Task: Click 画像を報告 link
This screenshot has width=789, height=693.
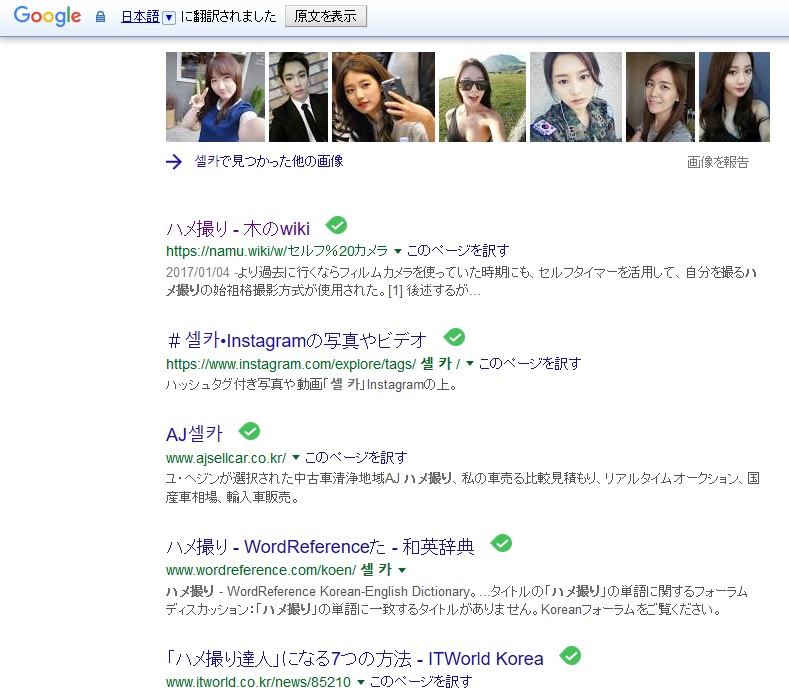Action: (x=718, y=162)
